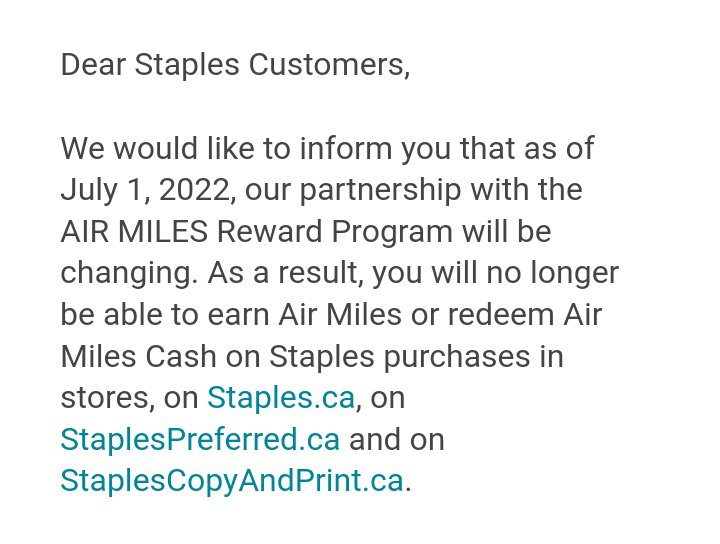
Task: Click the 'and on' text after StaplesPreferred.ca
Action: (397, 440)
